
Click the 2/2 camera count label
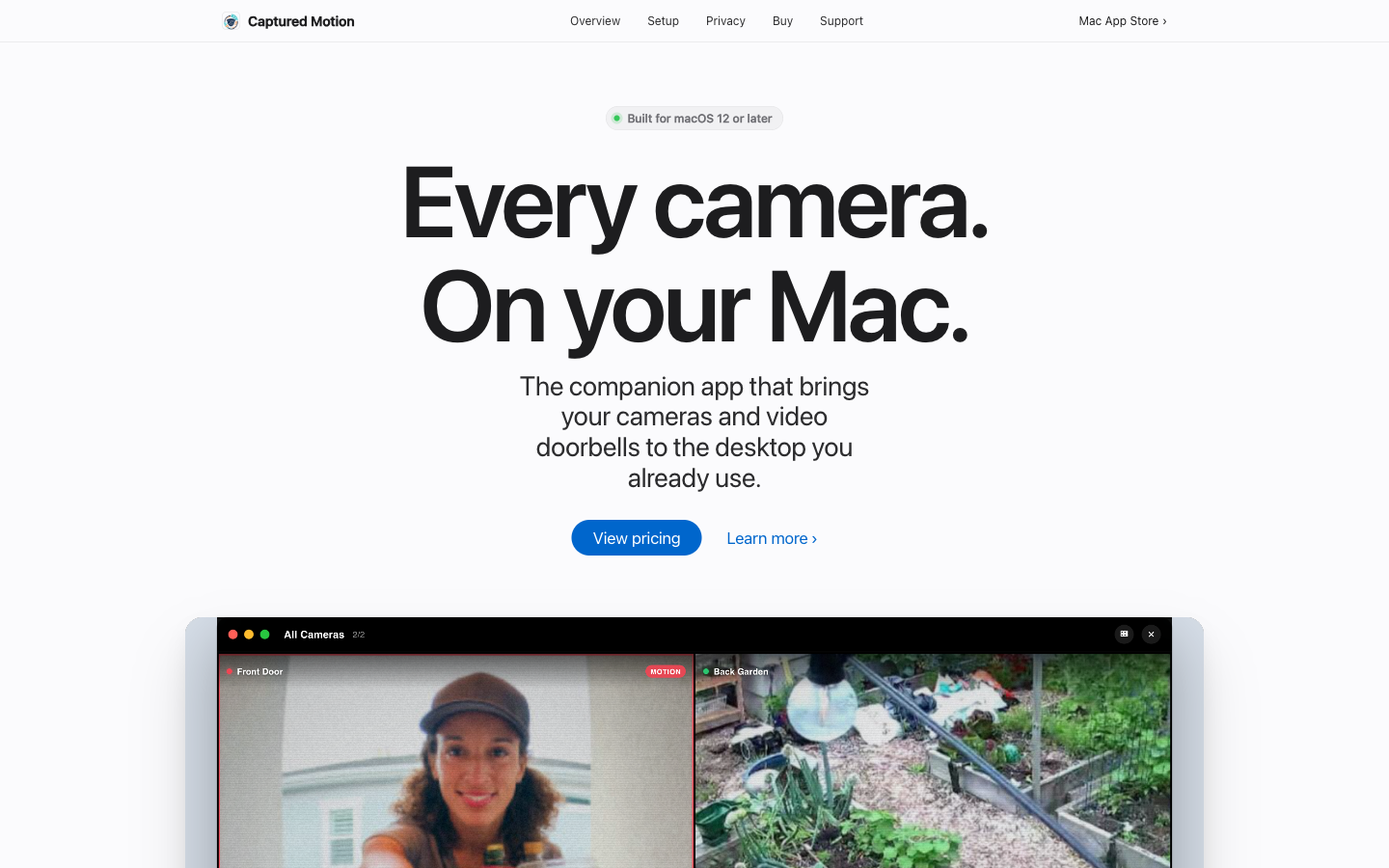point(359,635)
